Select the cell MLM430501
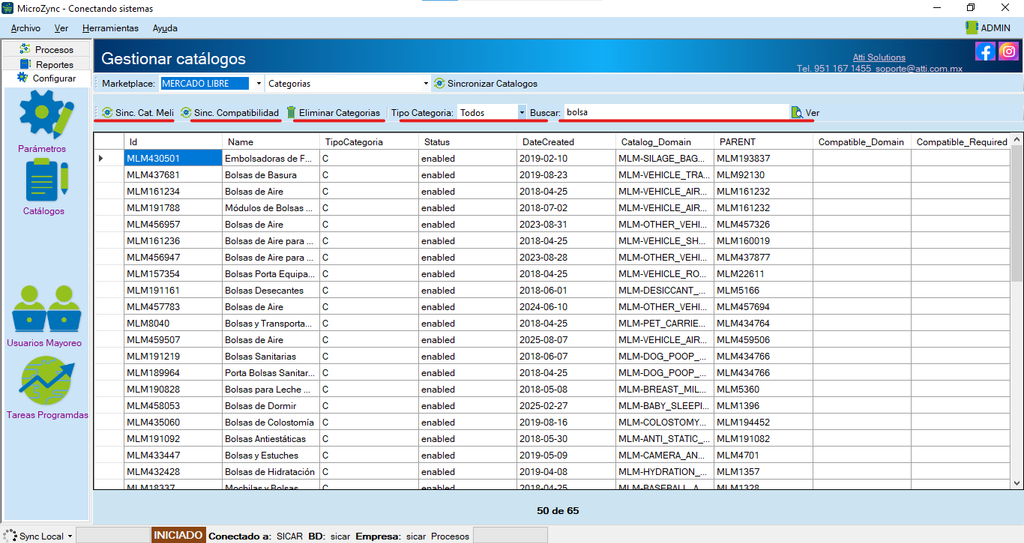Screen dimensions: 1024x543 [173, 158]
